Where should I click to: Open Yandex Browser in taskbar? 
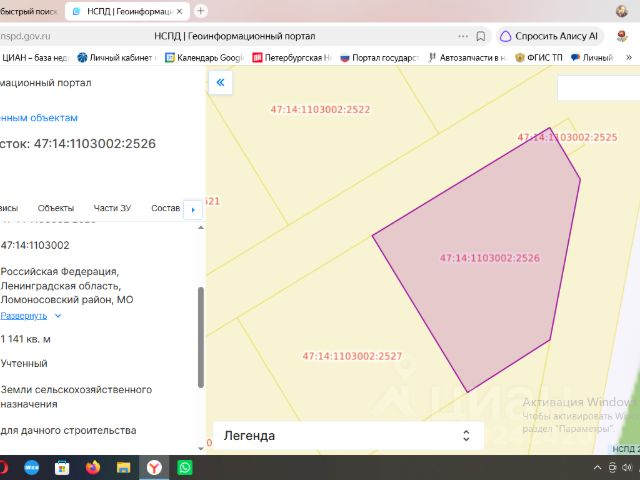tap(154, 467)
